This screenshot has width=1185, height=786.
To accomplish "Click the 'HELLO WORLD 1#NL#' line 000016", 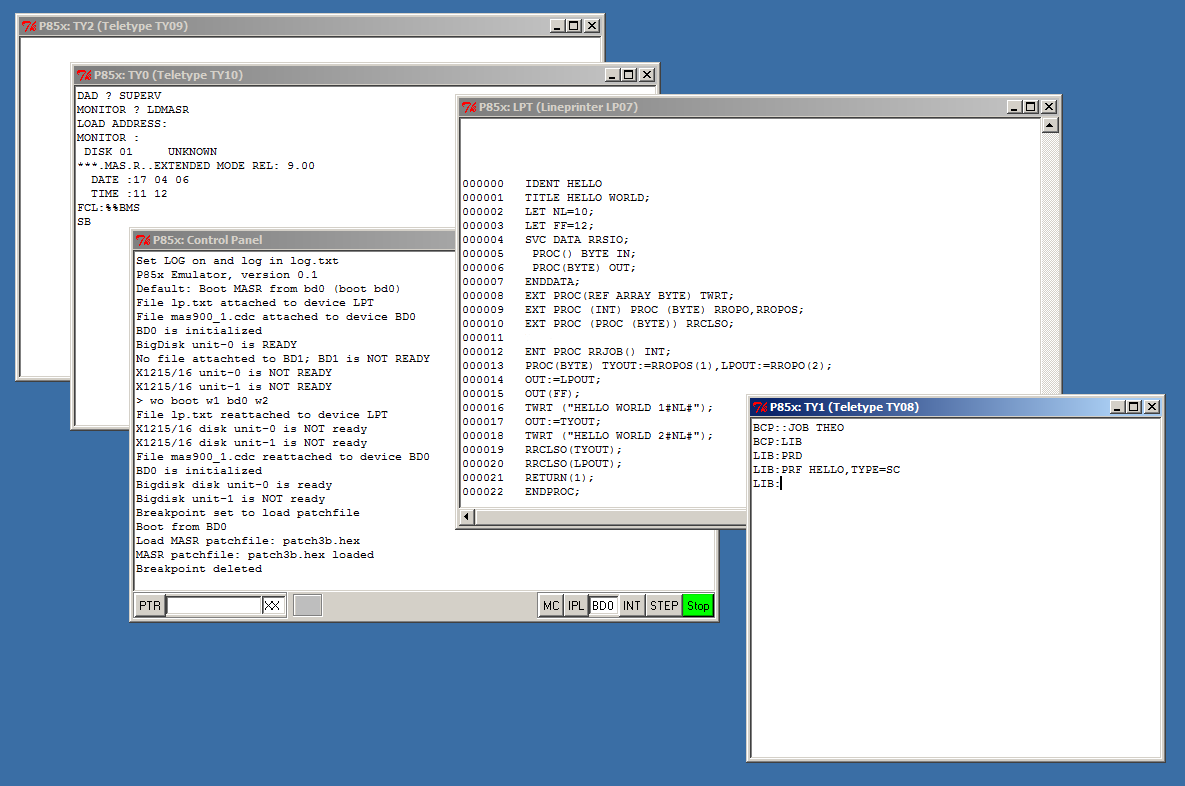I will click(x=588, y=407).
